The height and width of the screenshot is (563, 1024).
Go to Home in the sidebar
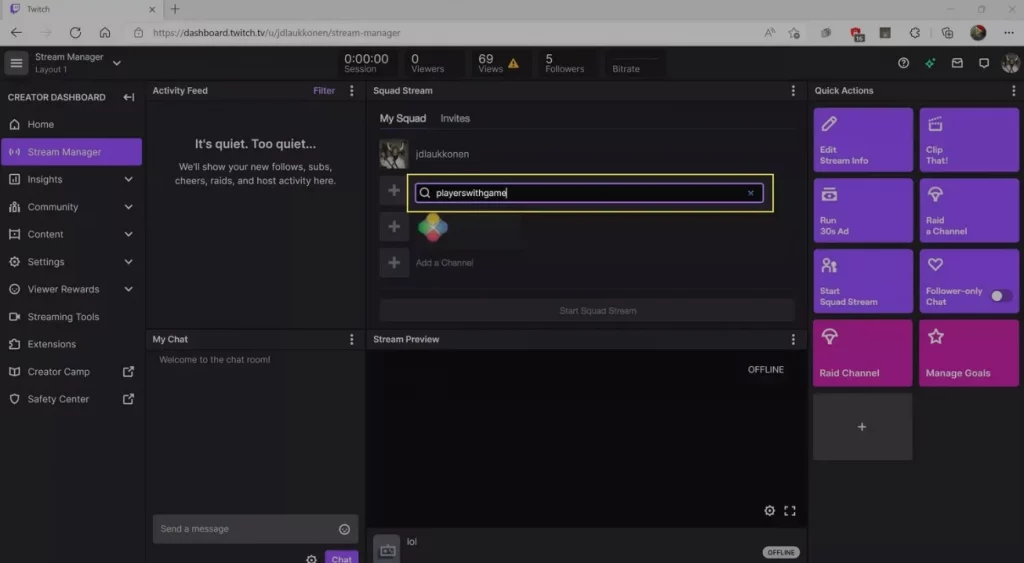[71, 124]
